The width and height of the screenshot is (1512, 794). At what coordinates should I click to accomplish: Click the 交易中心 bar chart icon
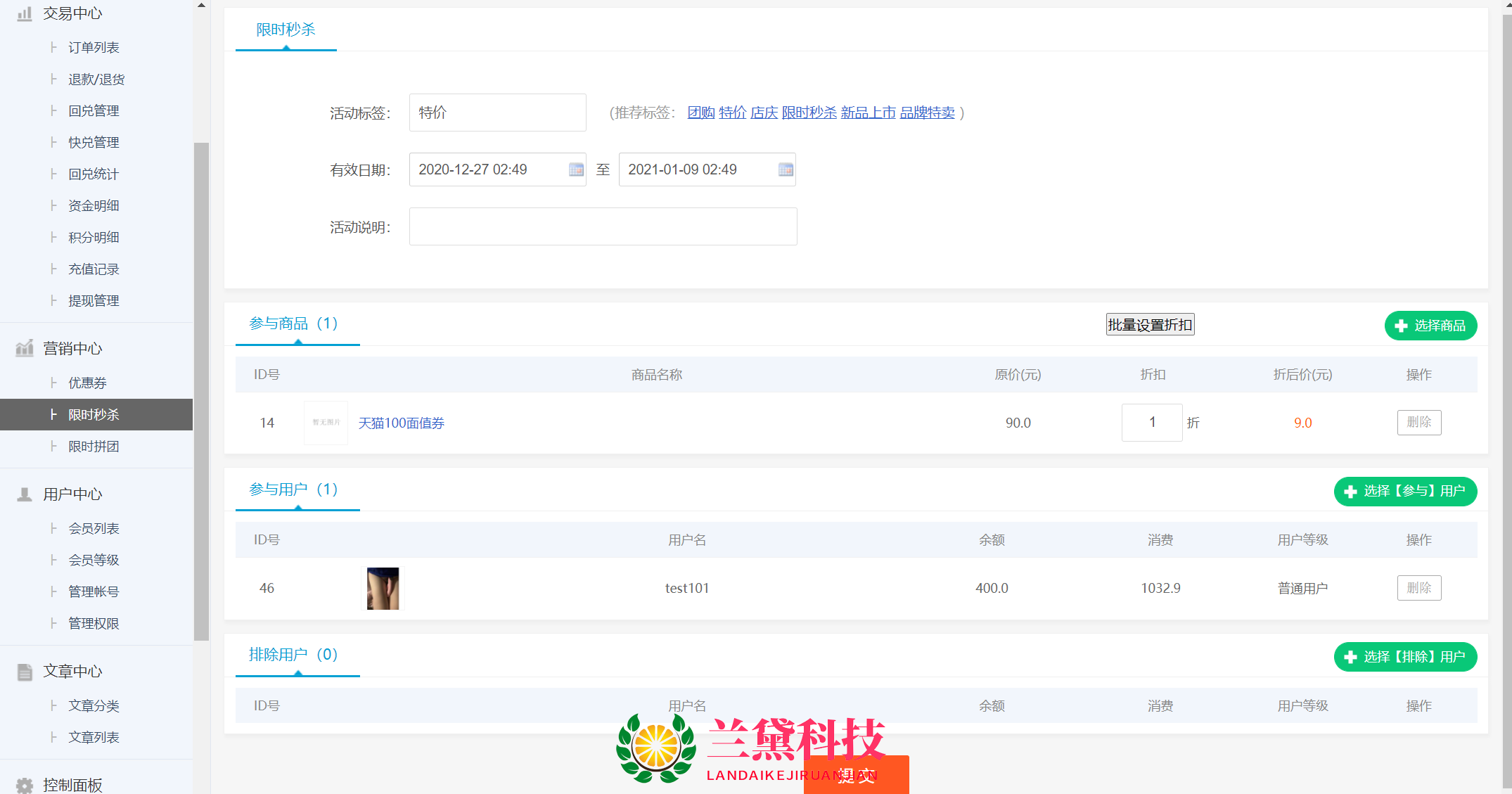25,13
